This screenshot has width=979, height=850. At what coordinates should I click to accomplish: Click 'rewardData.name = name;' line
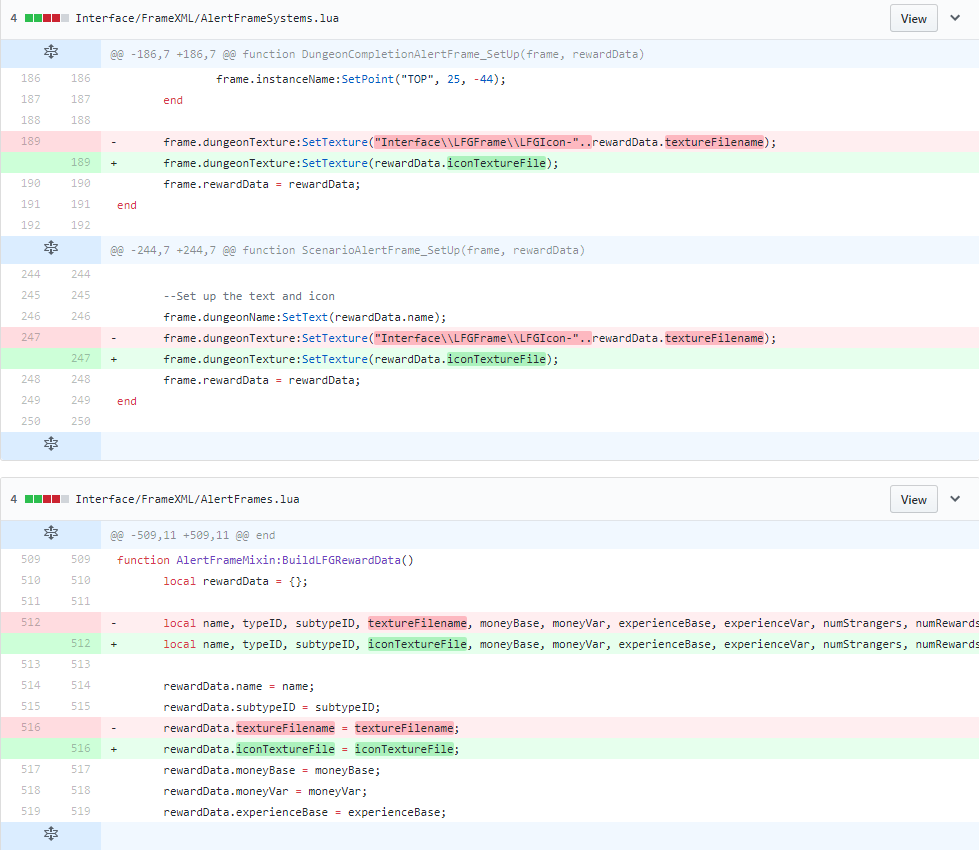tap(239, 686)
